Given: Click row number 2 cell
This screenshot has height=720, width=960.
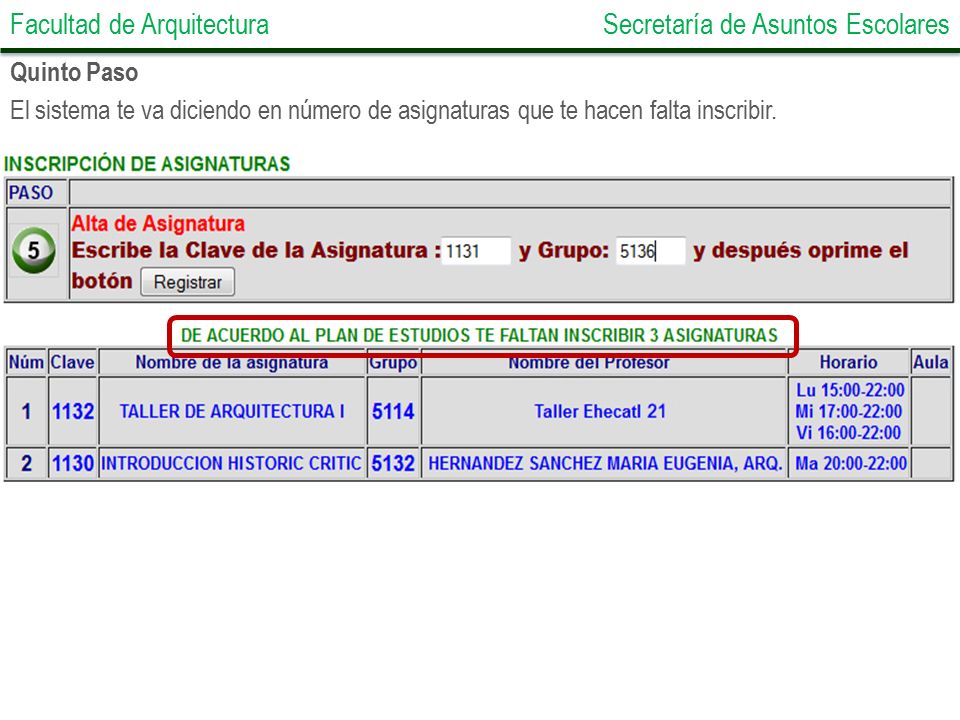Looking at the screenshot, I should tap(26, 463).
